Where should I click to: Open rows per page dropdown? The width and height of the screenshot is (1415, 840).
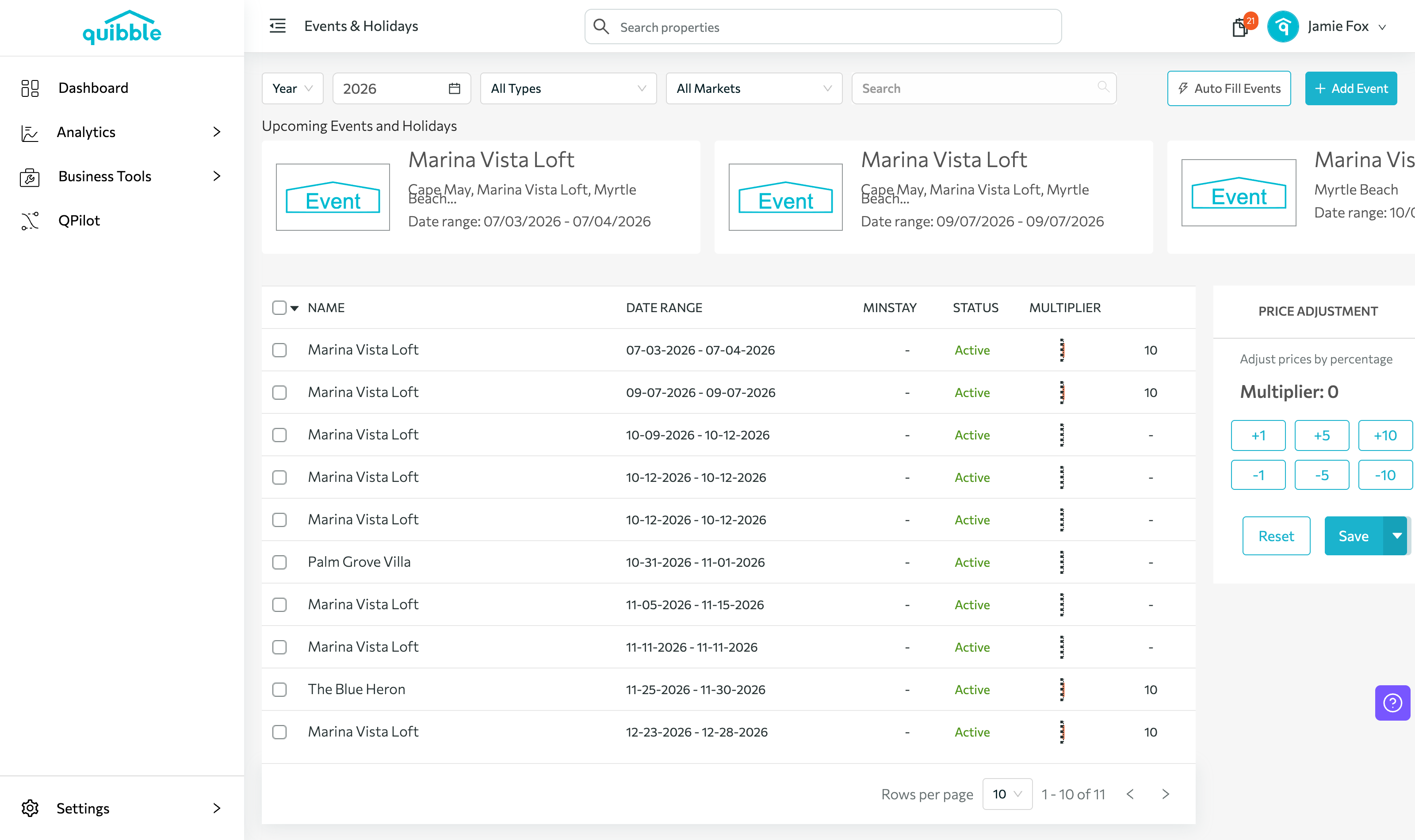pos(1007,794)
